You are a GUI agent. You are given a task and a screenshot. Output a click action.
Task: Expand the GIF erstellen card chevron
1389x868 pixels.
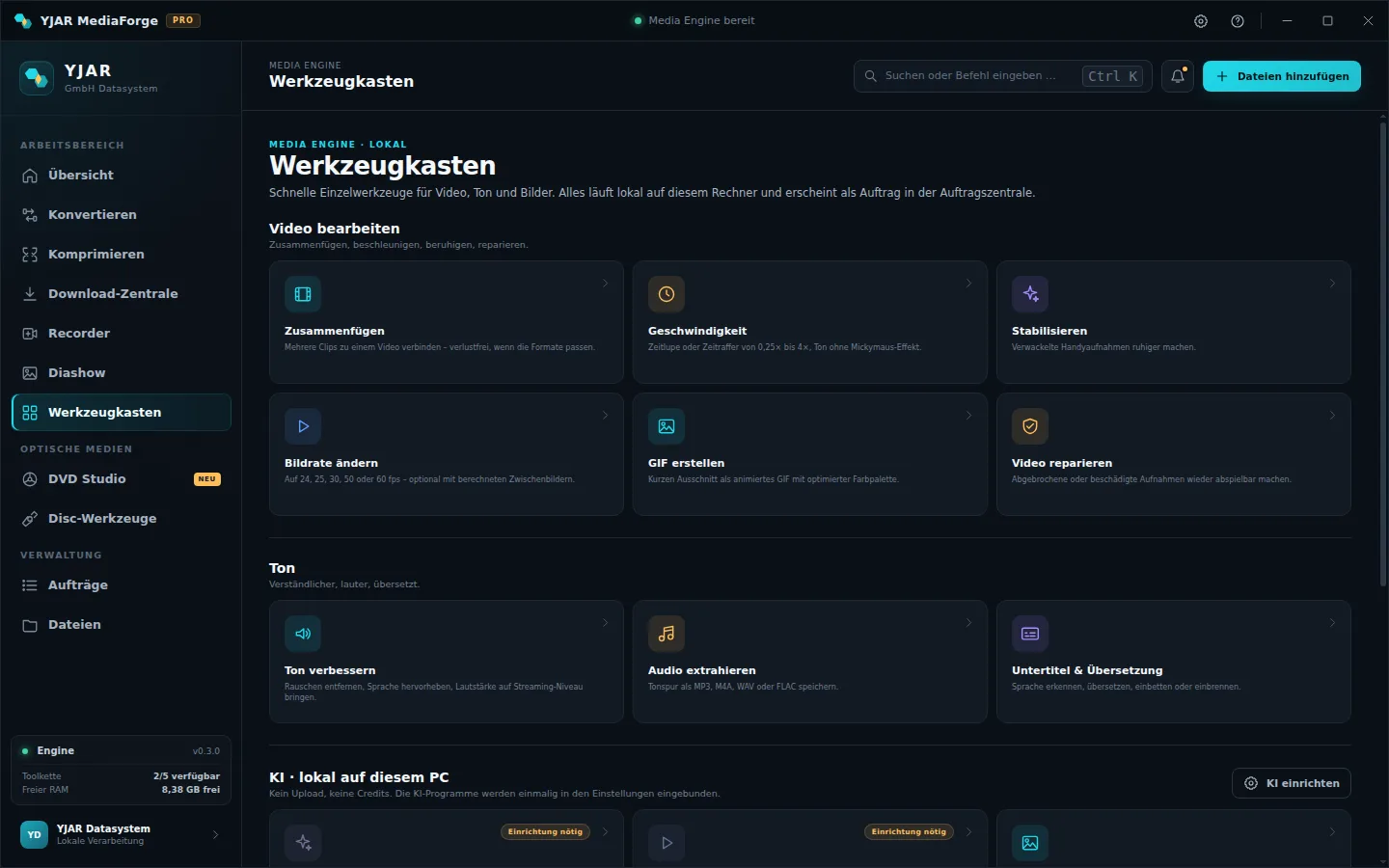969,416
